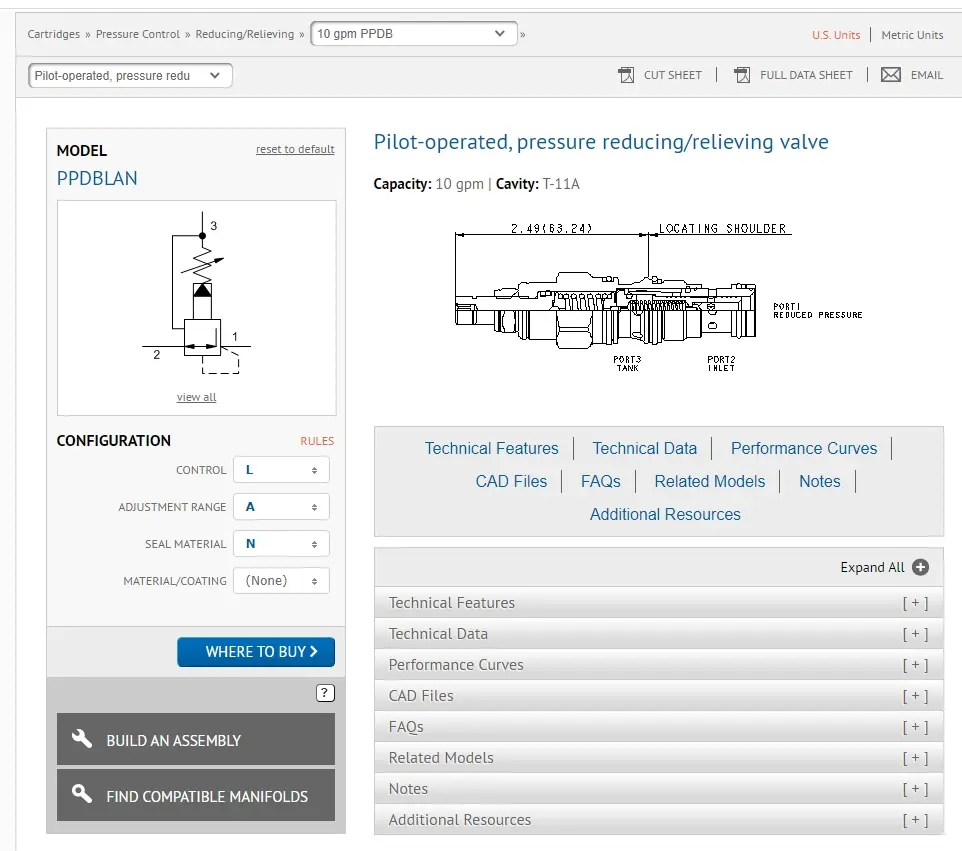
Task: Open the question mark help icon
Action: [x=325, y=693]
